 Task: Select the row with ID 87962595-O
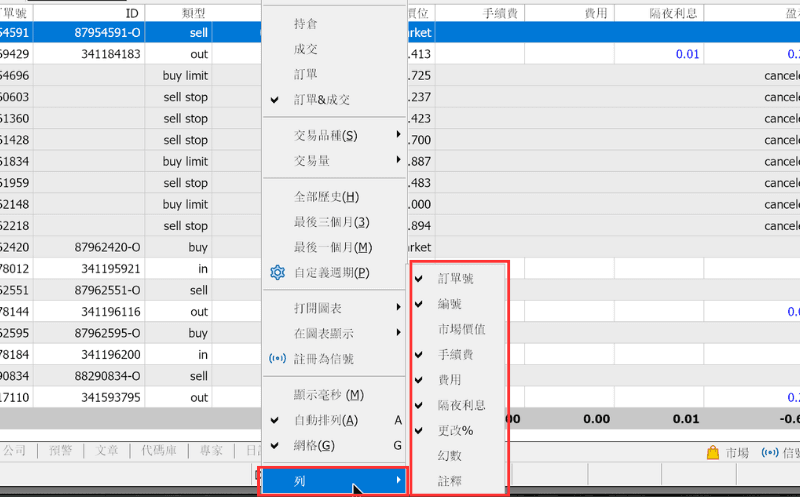point(107,333)
